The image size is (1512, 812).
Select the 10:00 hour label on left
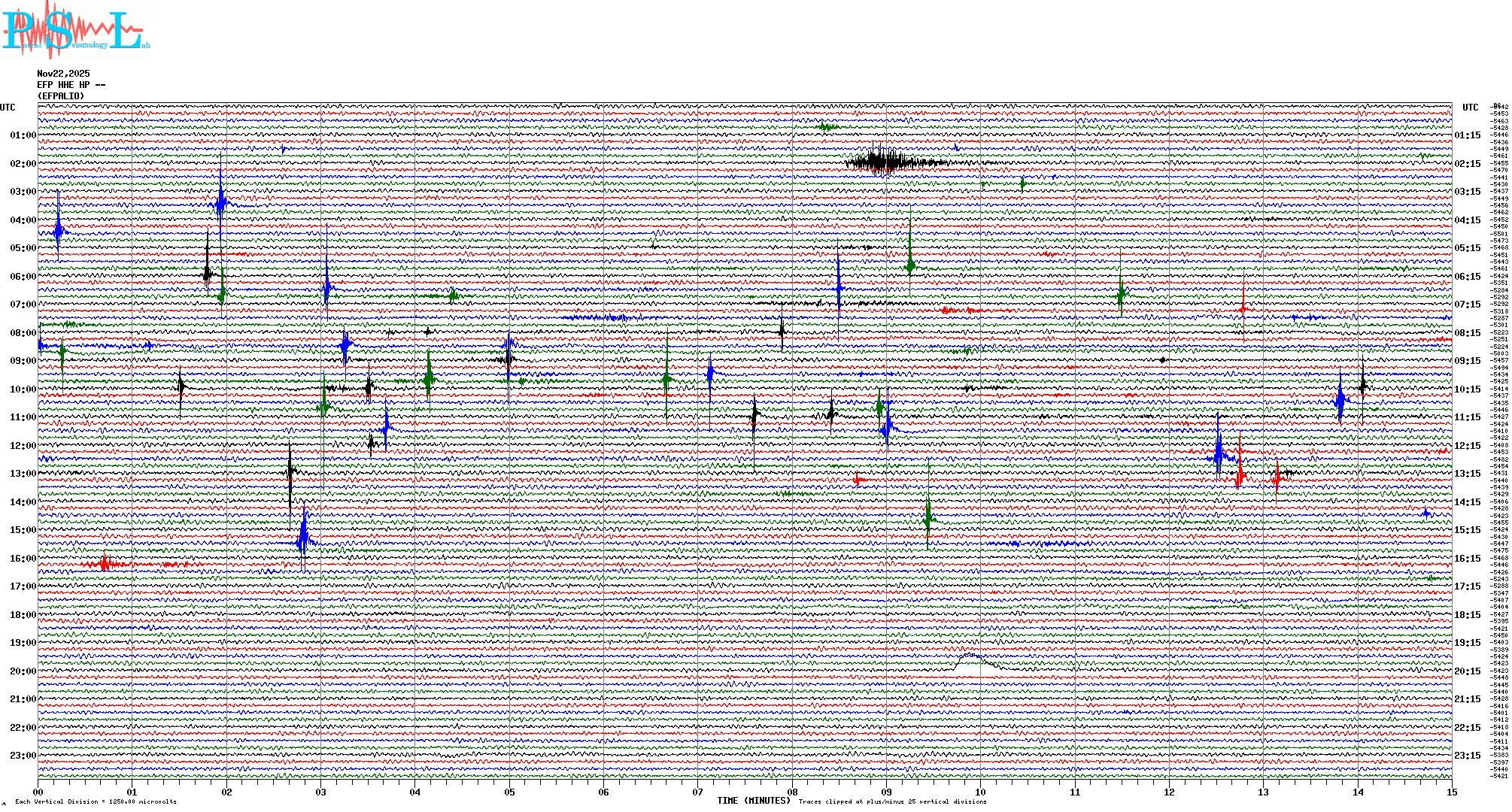pos(23,389)
